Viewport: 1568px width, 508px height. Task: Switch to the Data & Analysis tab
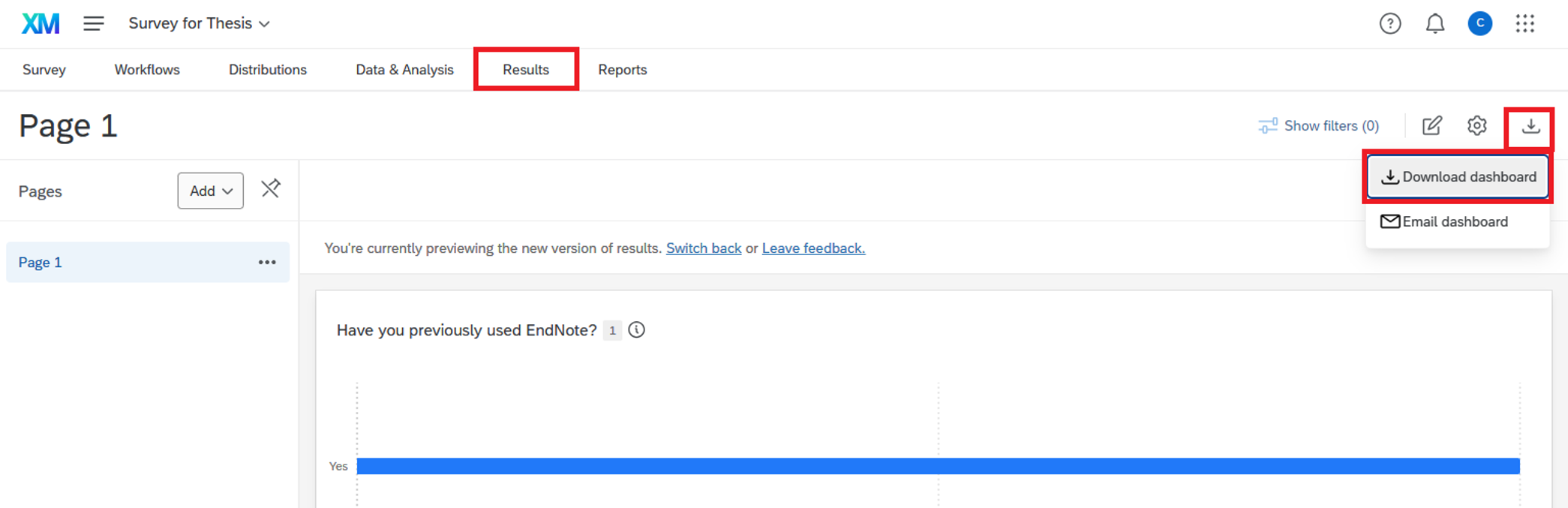pos(404,70)
